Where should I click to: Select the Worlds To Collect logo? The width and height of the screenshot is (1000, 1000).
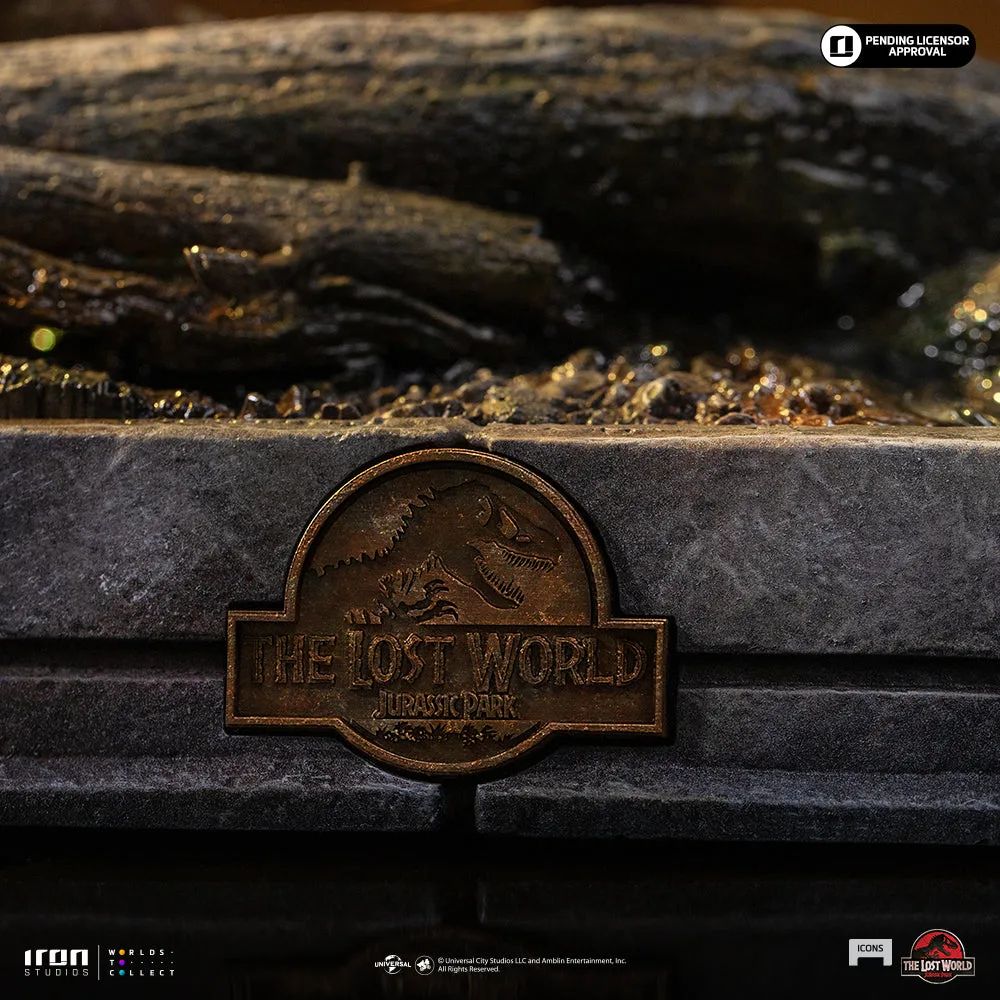141,962
